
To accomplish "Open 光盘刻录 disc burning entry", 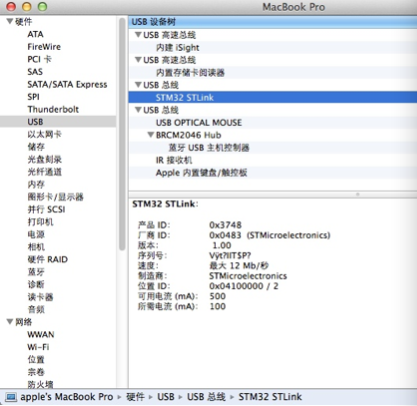I will point(44,159).
